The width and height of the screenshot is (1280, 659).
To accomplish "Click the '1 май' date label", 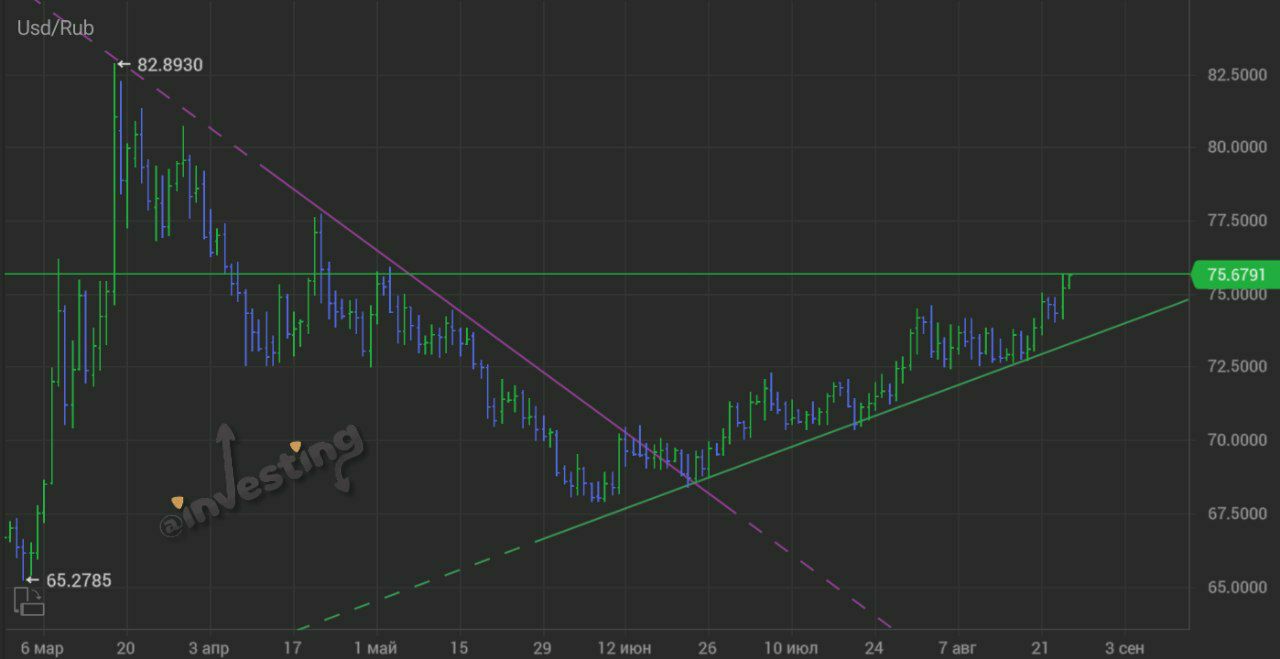I will click(375, 648).
